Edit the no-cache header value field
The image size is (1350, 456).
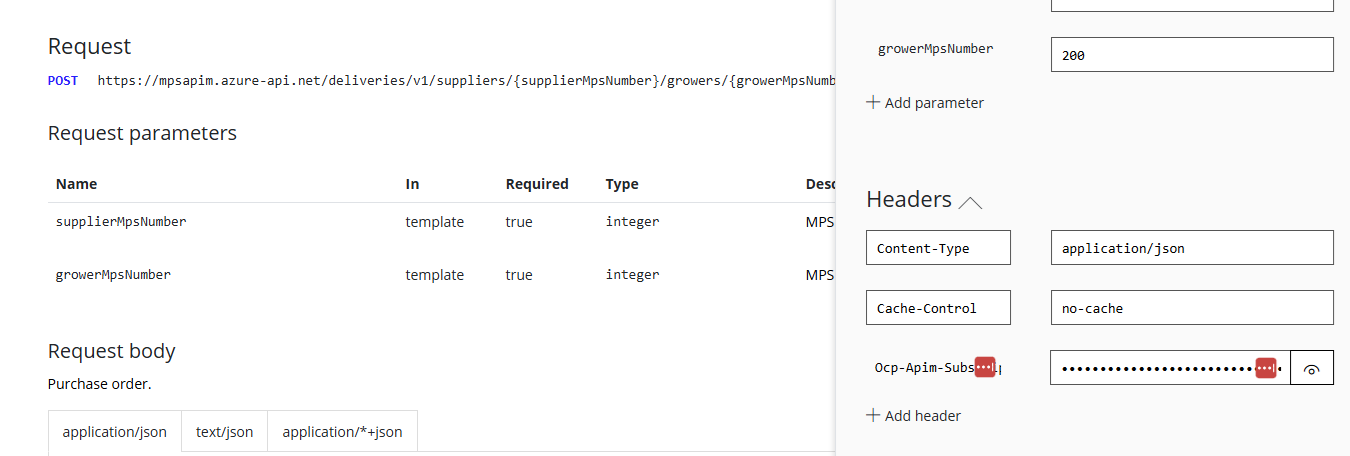pos(1191,308)
